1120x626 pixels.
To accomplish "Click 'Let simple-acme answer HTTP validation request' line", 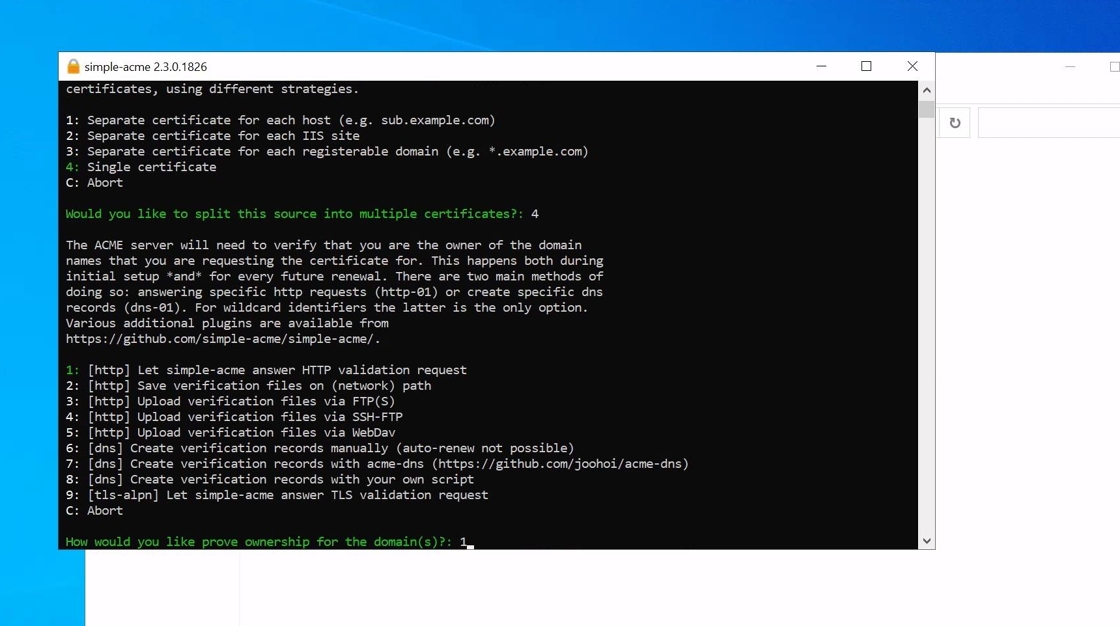I will 266,370.
